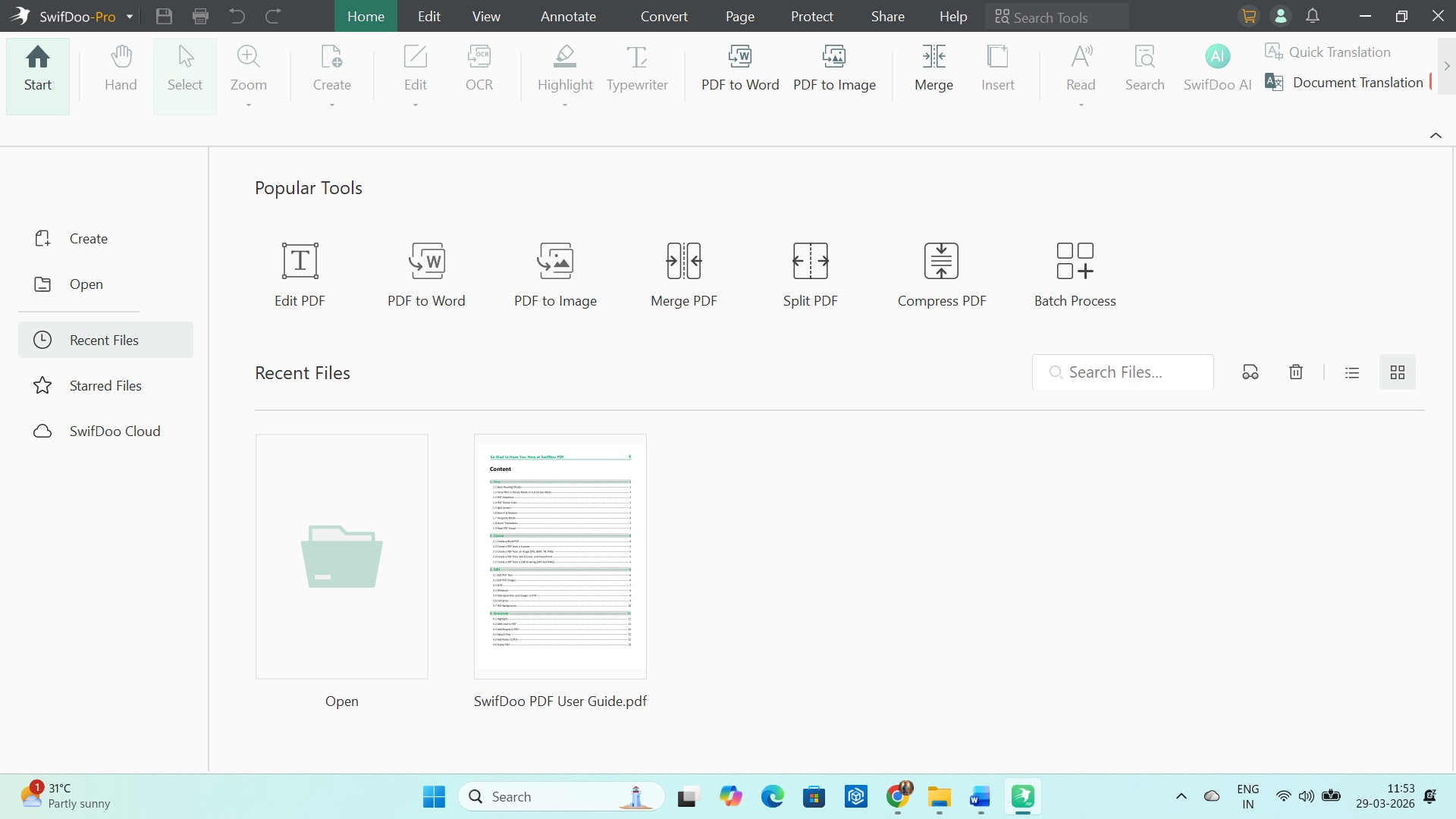This screenshot has width=1456, height=819.
Task: Navigate to Starred Files
Action: click(x=106, y=385)
